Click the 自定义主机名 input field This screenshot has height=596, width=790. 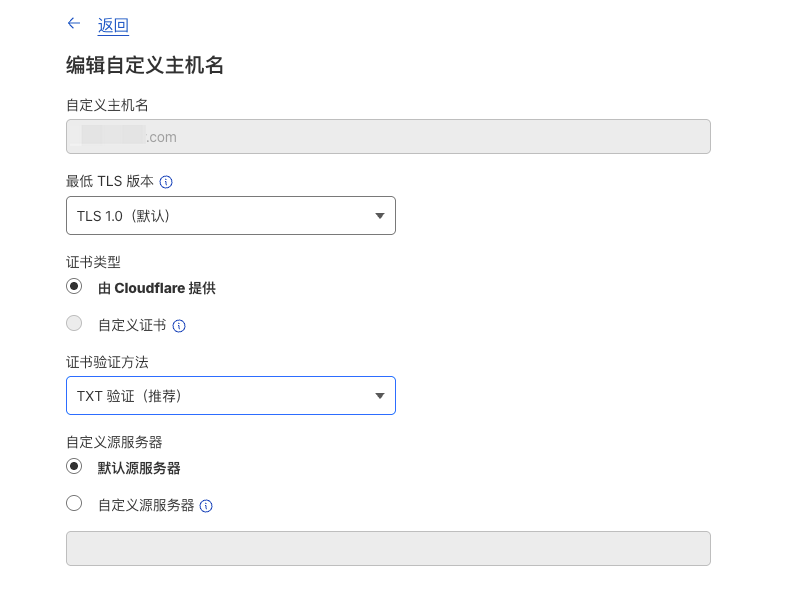pyautogui.click(x=388, y=137)
